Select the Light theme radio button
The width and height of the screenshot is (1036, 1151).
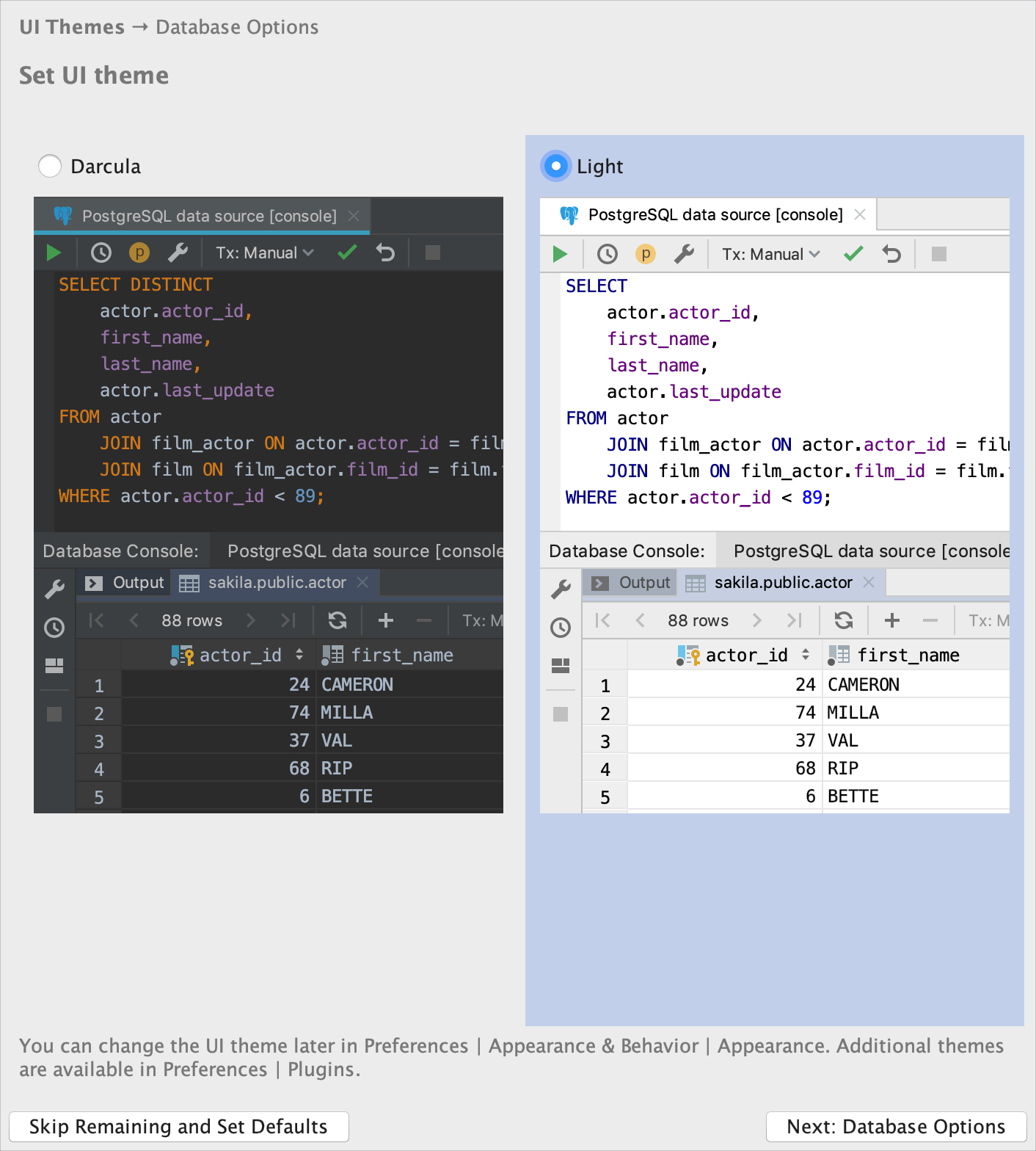(x=556, y=166)
